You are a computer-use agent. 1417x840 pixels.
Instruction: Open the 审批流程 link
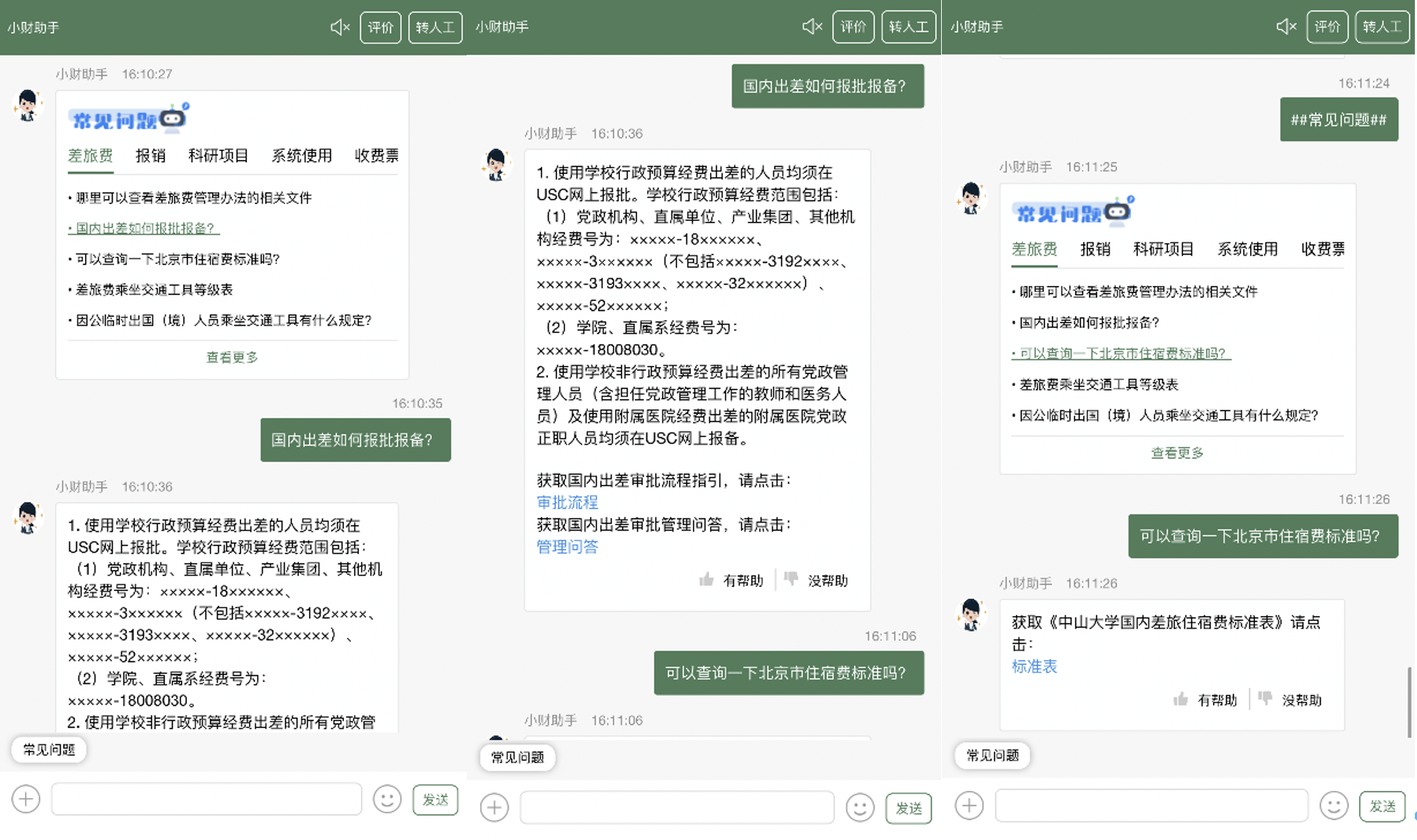coord(567,503)
